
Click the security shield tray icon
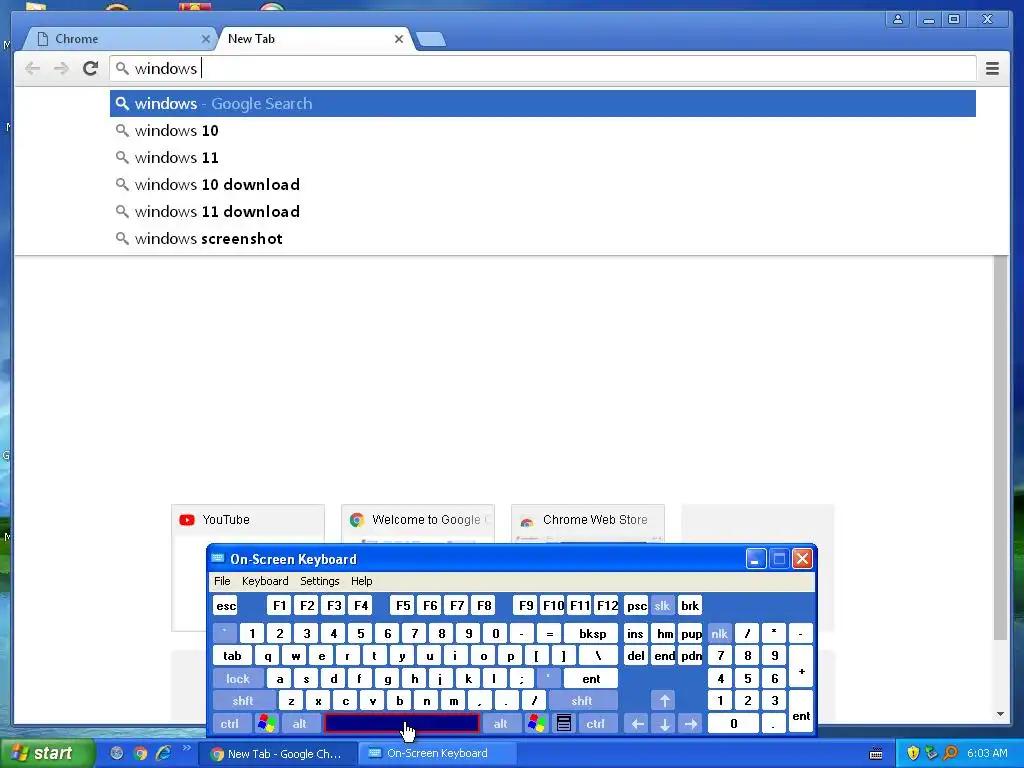pyautogui.click(x=913, y=754)
